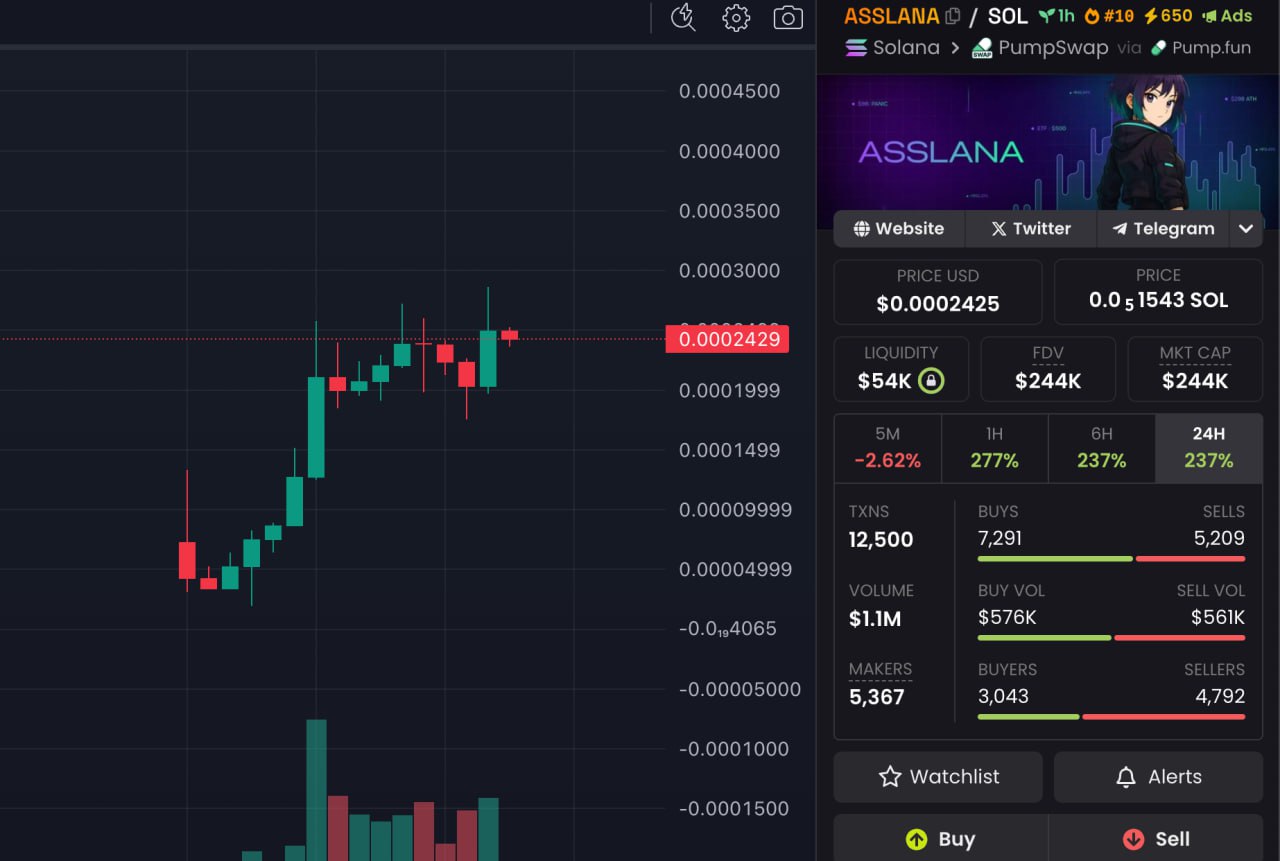Viewport: 1280px width, 861px height.
Task: Click the Pump.fun pill logo
Action: (1159, 47)
